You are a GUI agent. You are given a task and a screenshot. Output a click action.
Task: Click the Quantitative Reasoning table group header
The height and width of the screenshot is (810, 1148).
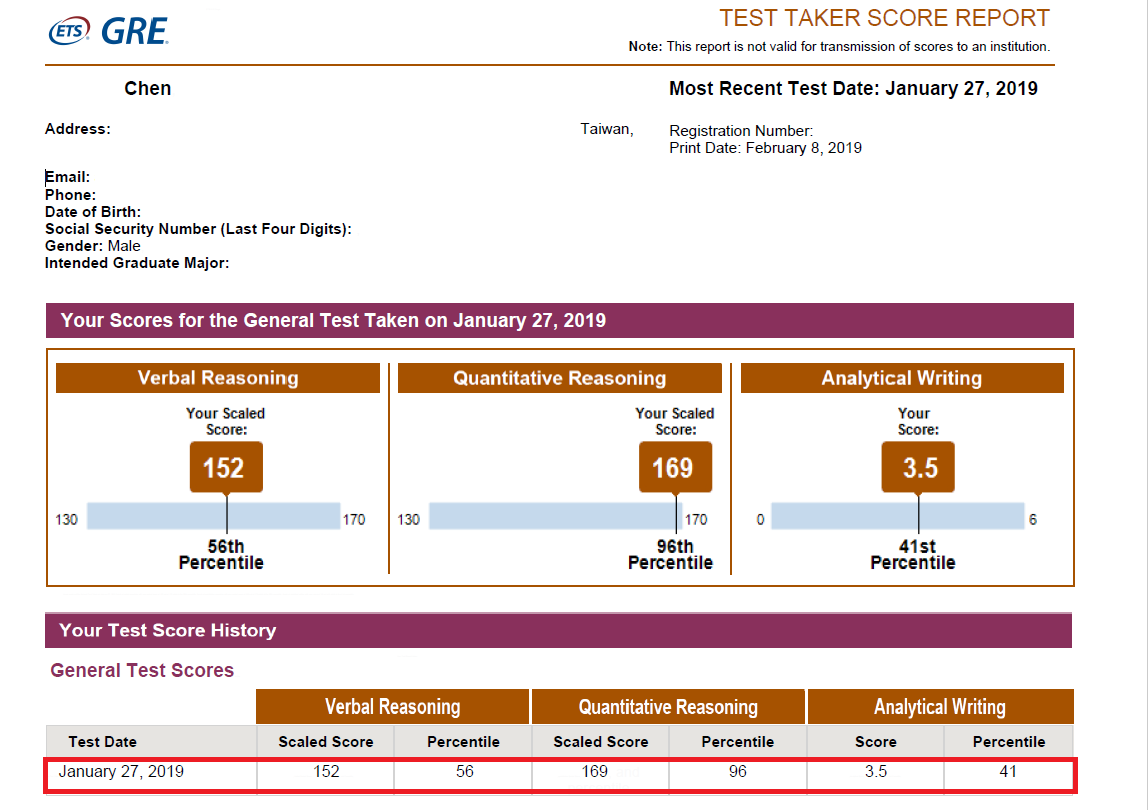(x=668, y=707)
